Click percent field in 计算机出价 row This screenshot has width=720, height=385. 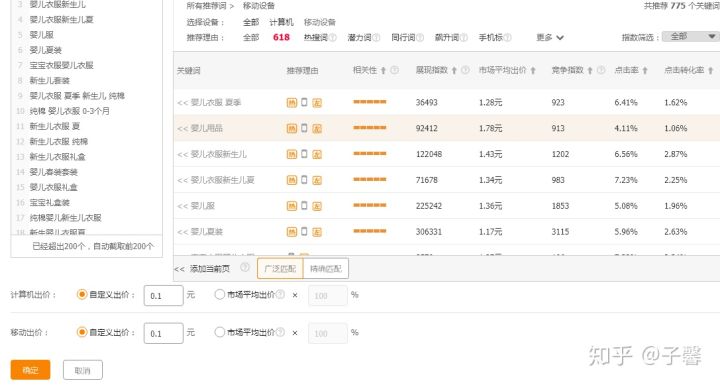coord(328,295)
